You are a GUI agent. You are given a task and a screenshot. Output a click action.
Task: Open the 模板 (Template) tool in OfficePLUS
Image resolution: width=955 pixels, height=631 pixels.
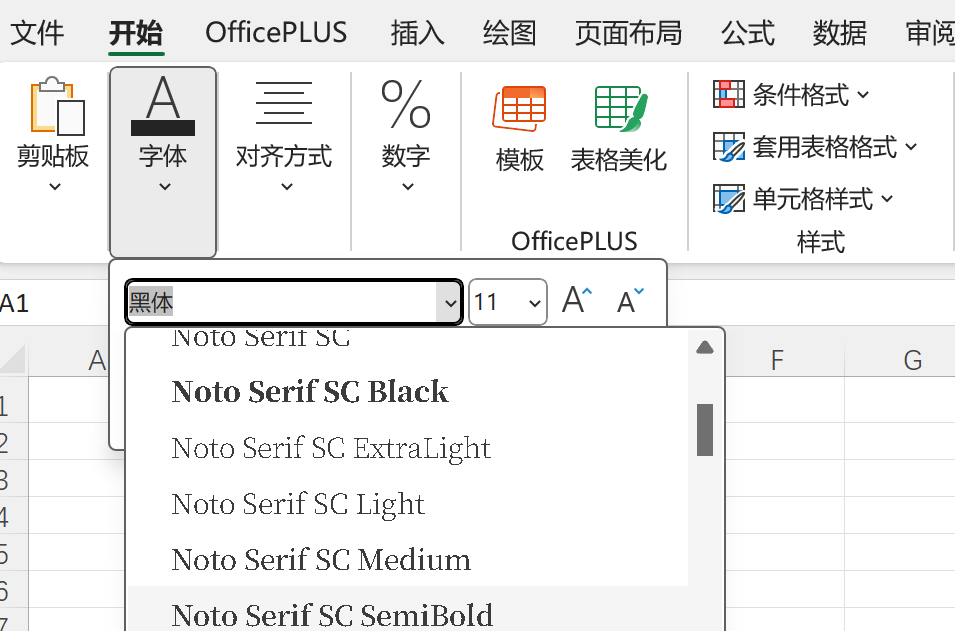coord(519,127)
